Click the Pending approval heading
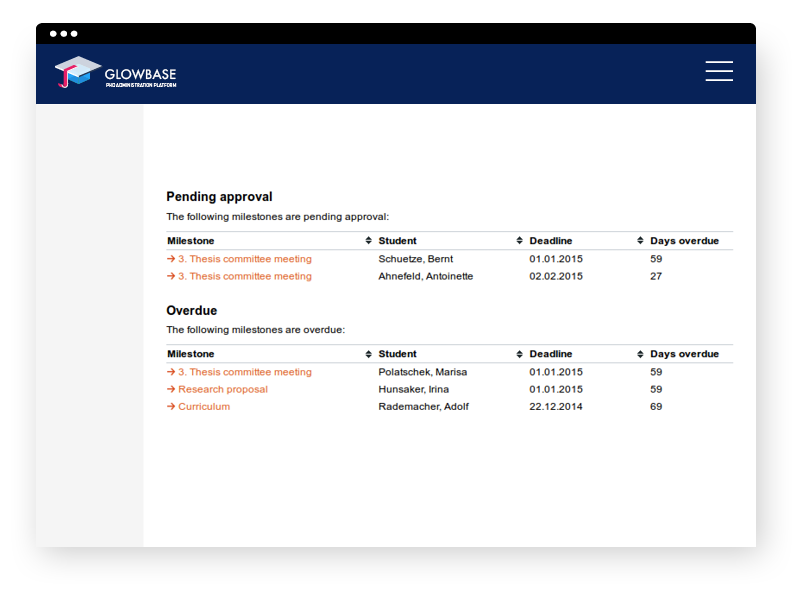800x600 pixels. pos(219,197)
